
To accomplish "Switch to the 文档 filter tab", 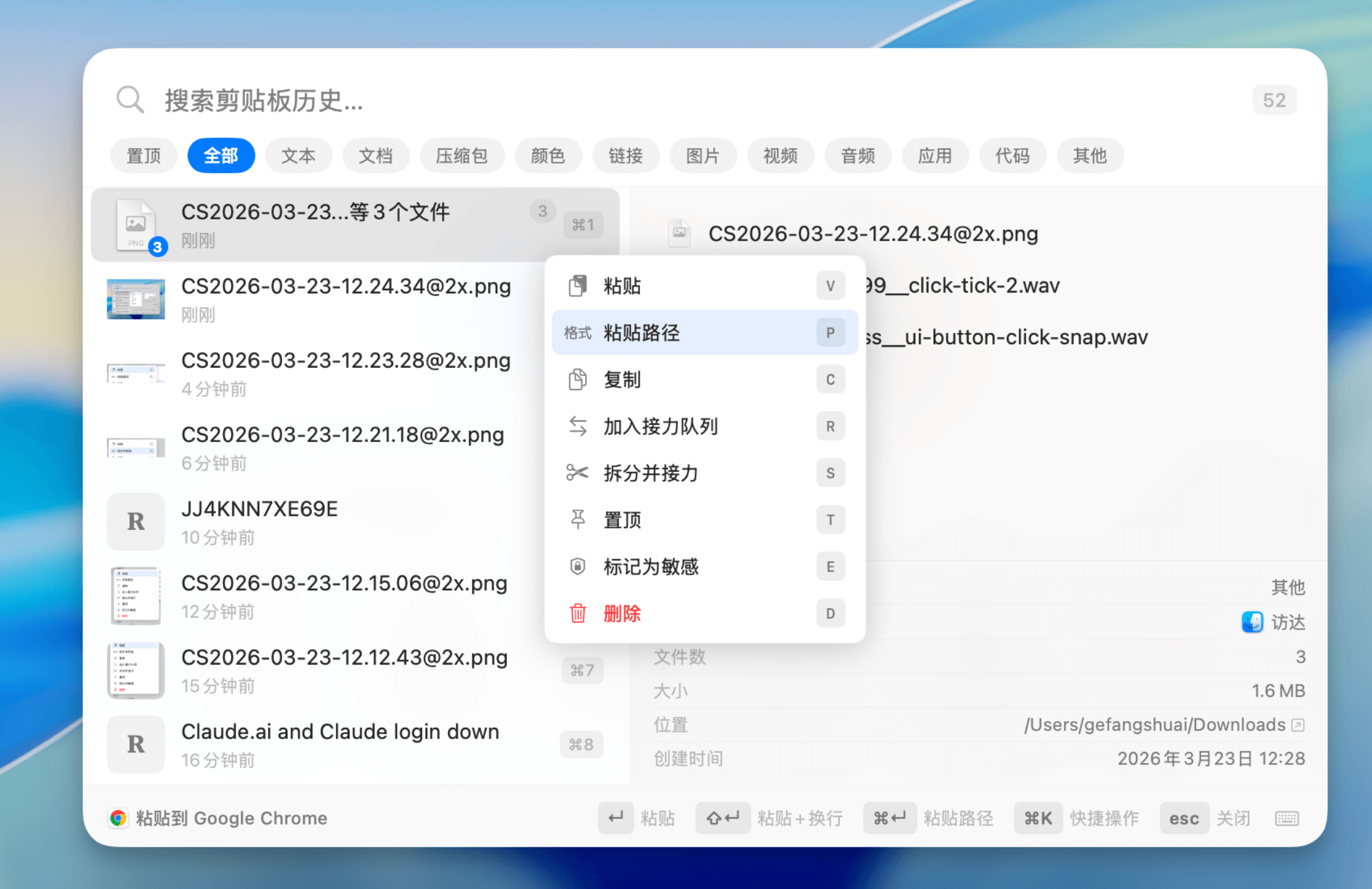I will click(x=376, y=156).
